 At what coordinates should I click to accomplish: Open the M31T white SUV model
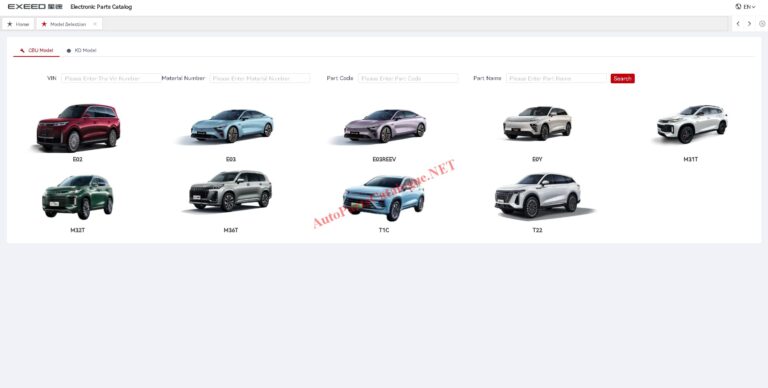tap(691, 123)
